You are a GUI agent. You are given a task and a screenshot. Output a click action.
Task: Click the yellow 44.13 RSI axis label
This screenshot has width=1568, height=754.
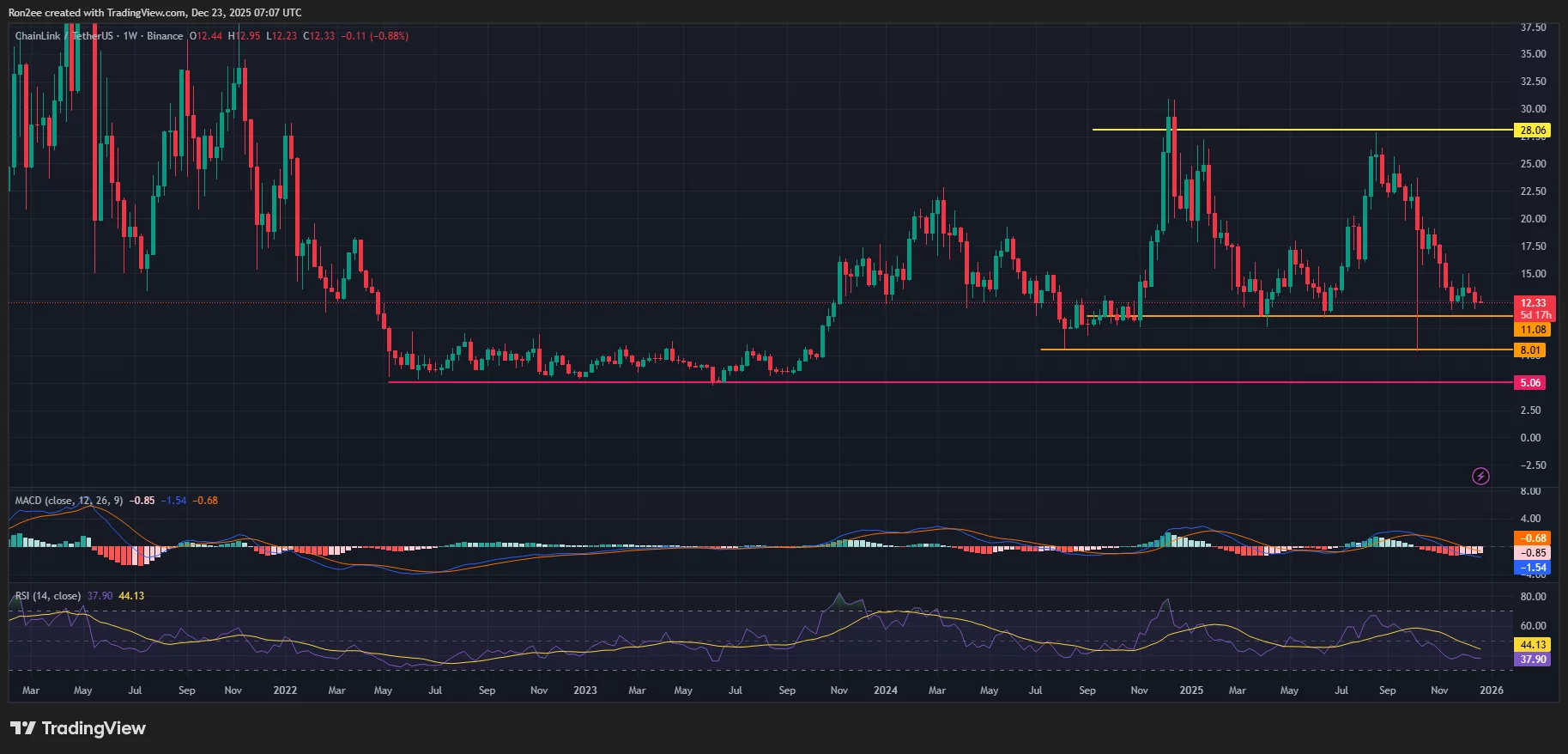[1533, 645]
